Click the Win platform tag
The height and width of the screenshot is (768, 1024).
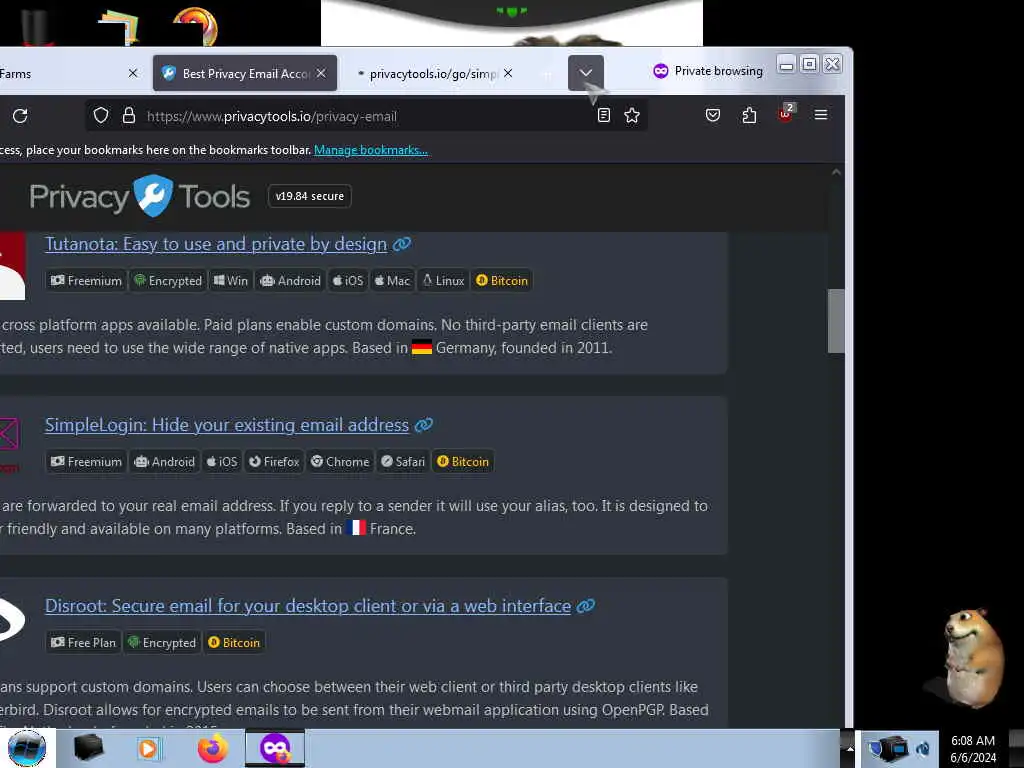click(231, 281)
